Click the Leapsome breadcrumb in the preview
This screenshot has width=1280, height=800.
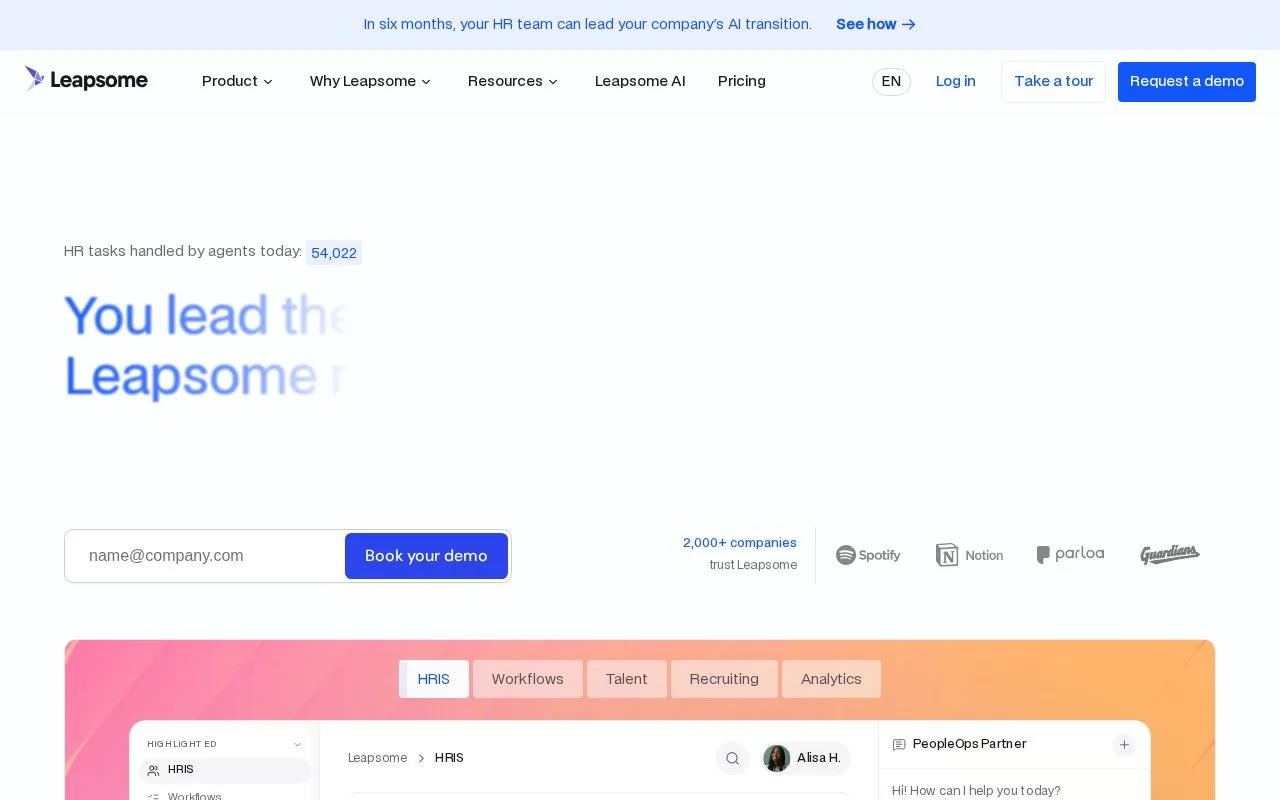(378, 758)
